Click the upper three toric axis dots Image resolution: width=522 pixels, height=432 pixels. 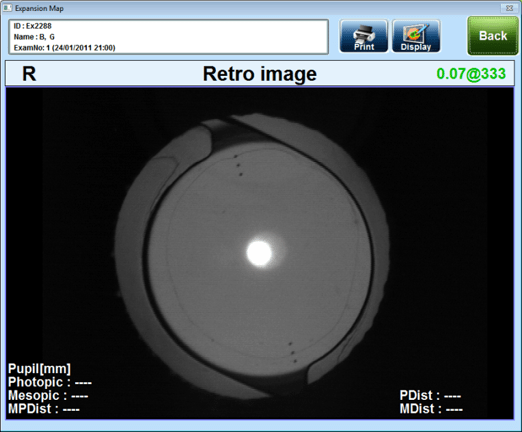(x=238, y=165)
